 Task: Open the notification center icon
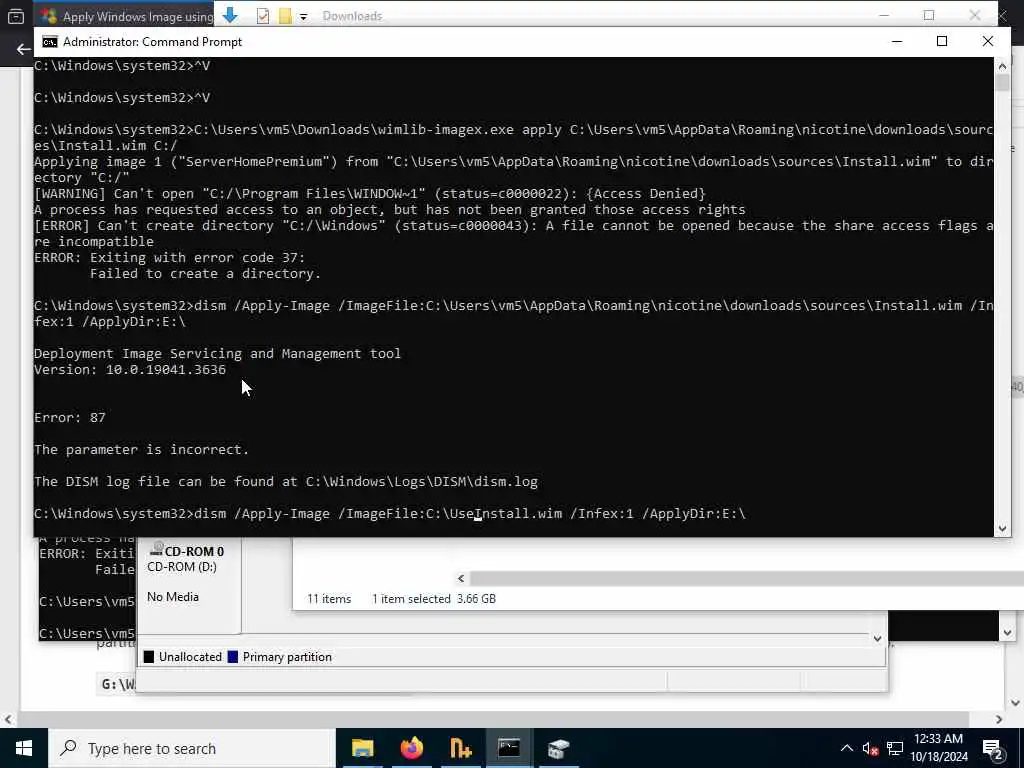pyautogui.click(x=993, y=748)
